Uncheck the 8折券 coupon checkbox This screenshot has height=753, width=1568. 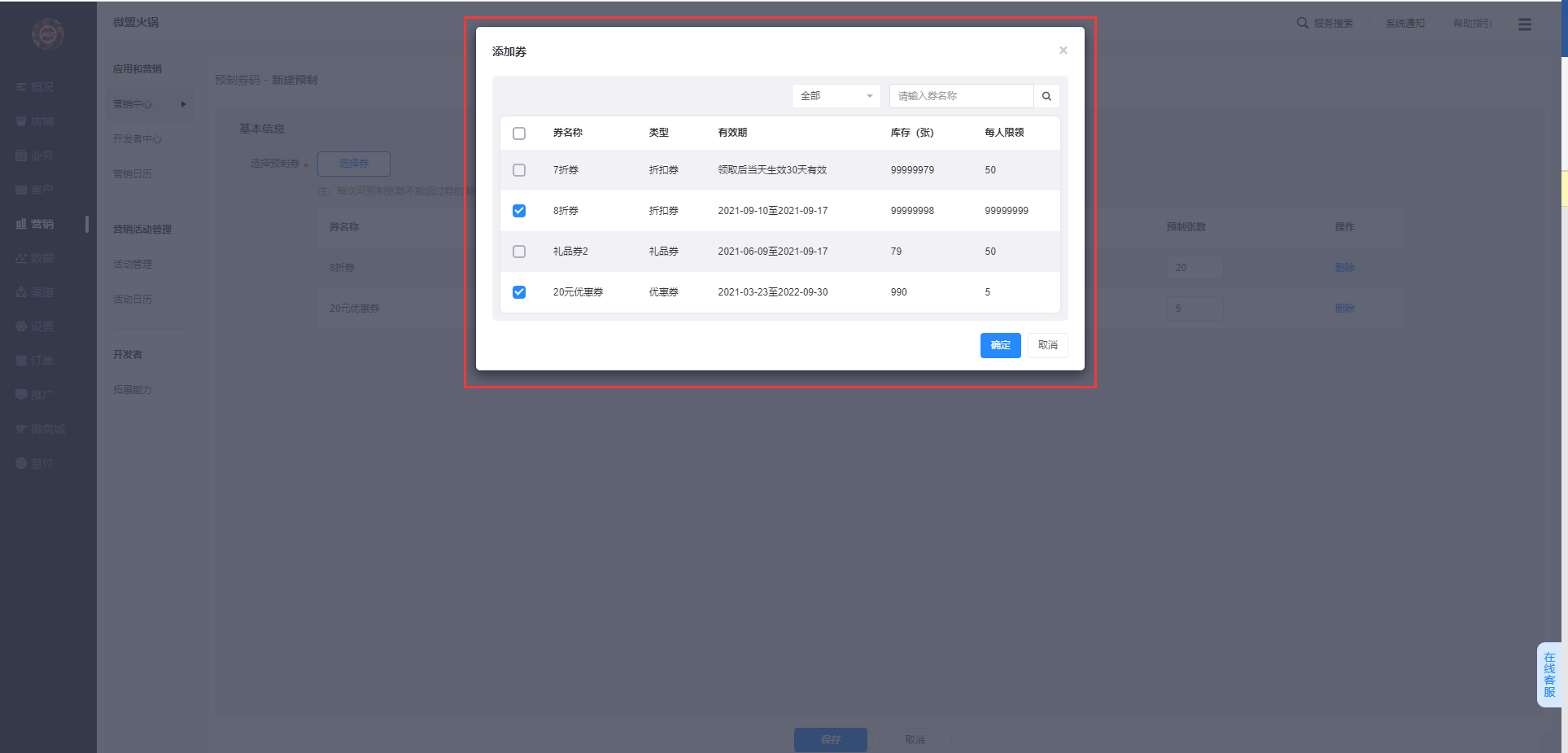[519, 211]
